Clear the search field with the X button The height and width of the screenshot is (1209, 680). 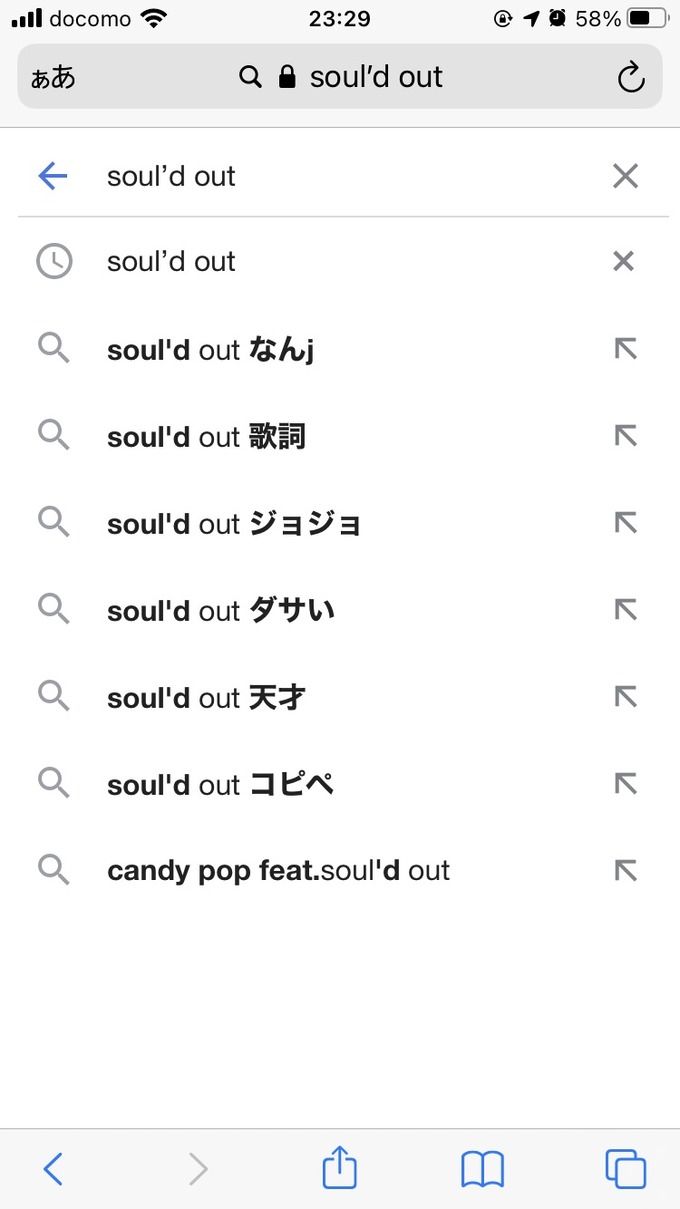tap(625, 175)
